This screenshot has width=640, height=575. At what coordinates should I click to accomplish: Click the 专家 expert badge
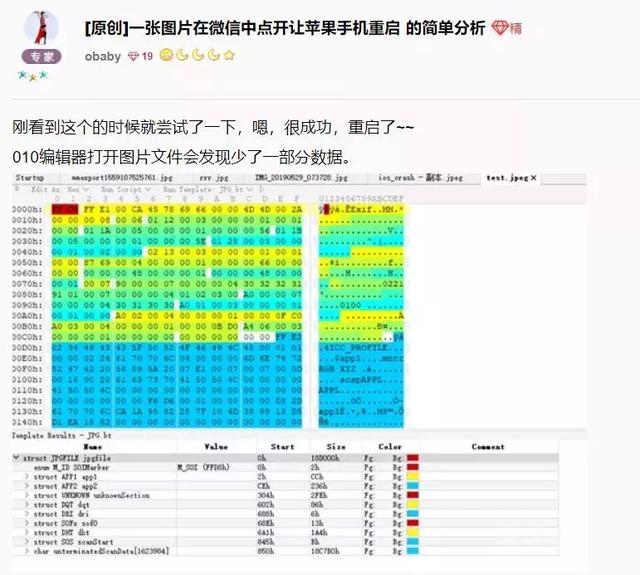pyautogui.click(x=42, y=57)
